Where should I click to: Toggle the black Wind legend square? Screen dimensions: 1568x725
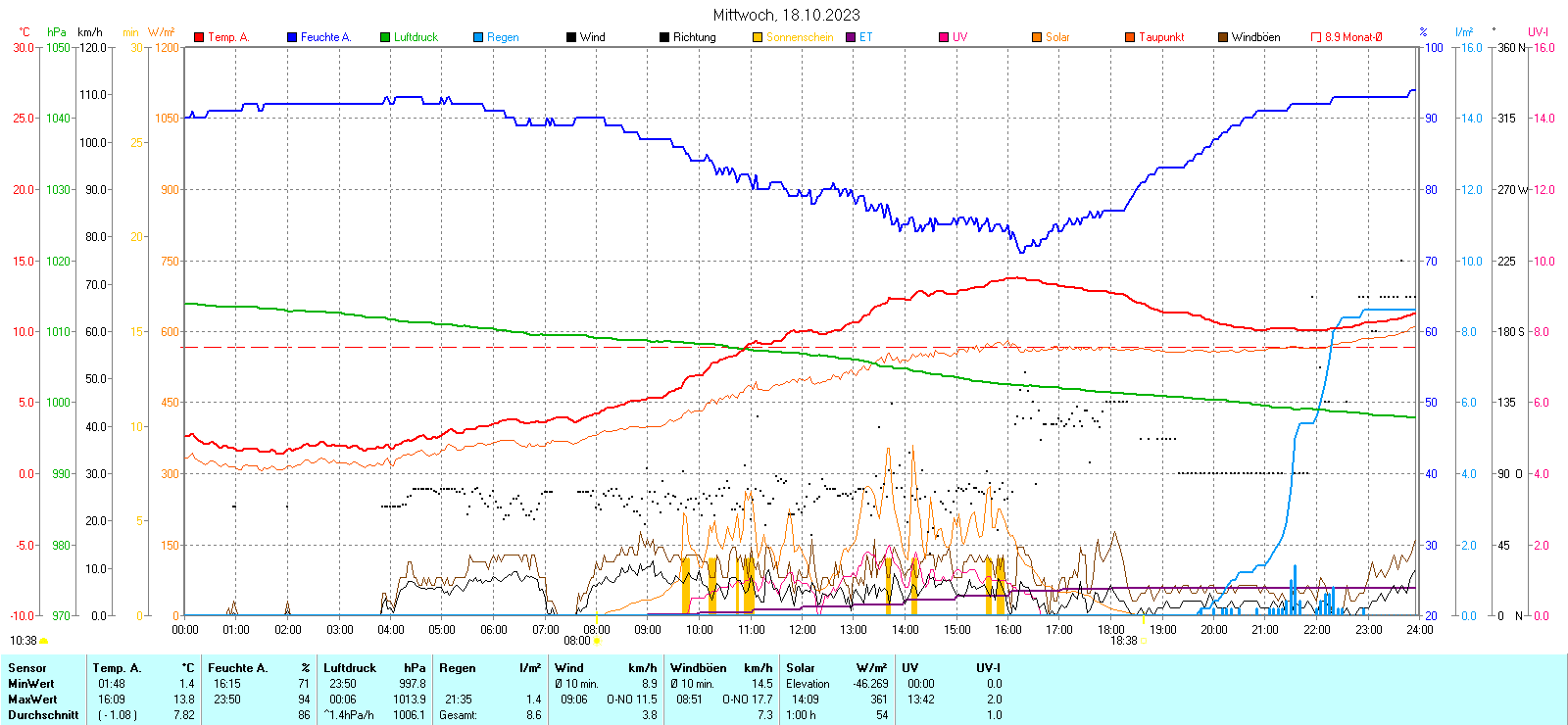point(571,37)
